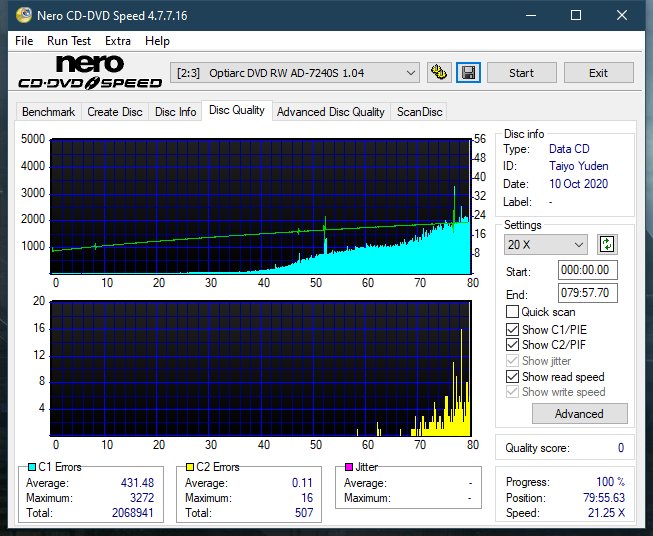Open the Run Test menu
This screenshot has height=536, width=653.
pos(69,41)
